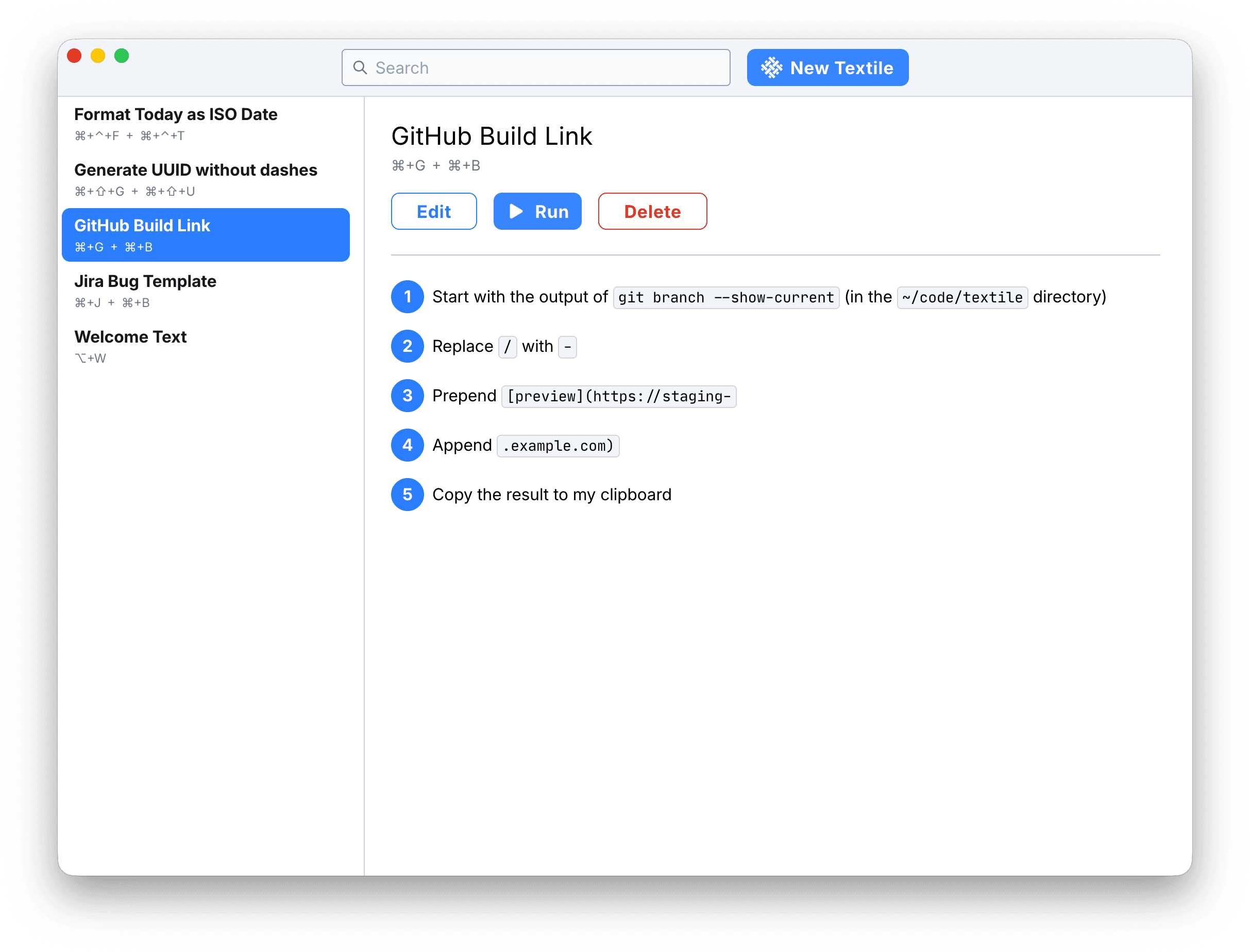The image size is (1250, 952).
Task: Click the step 2 number badge
Action: (407, 346)
